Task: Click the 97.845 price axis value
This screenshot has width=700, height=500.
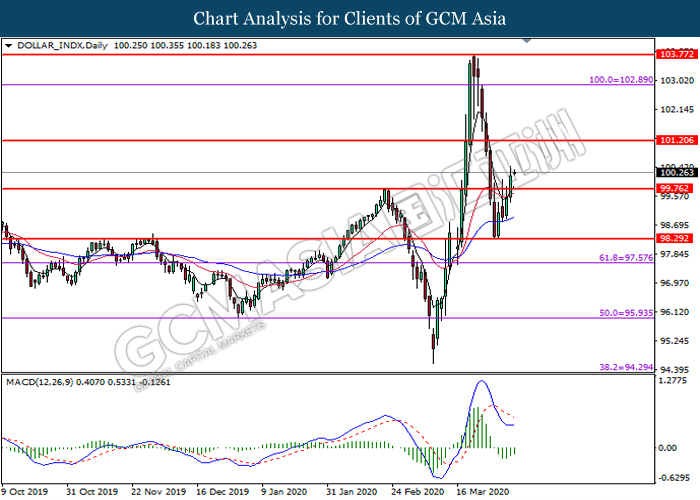Action: pyautogui.click(x=675, y=254)
